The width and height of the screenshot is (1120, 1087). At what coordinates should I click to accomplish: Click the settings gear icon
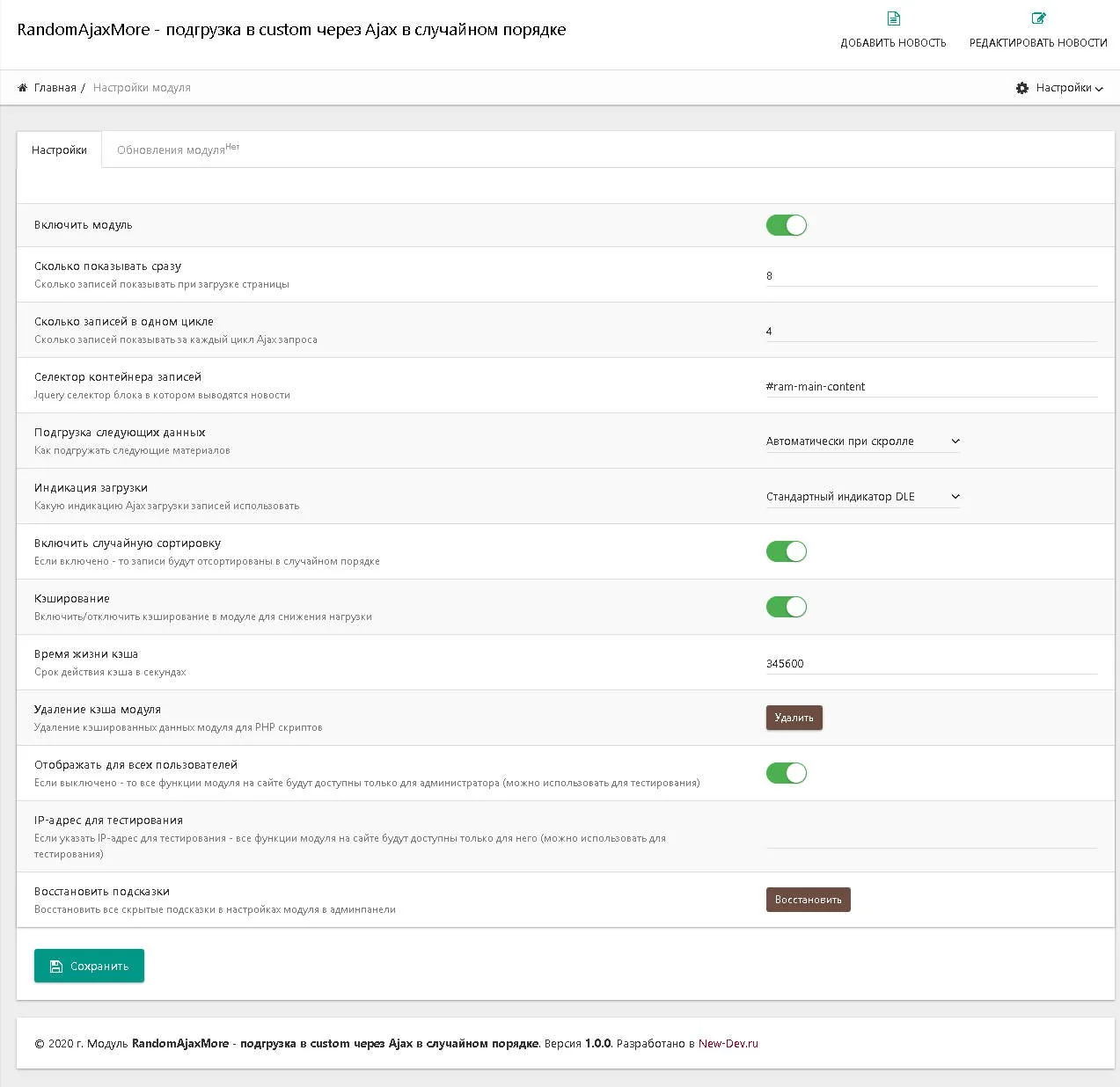1022,88
